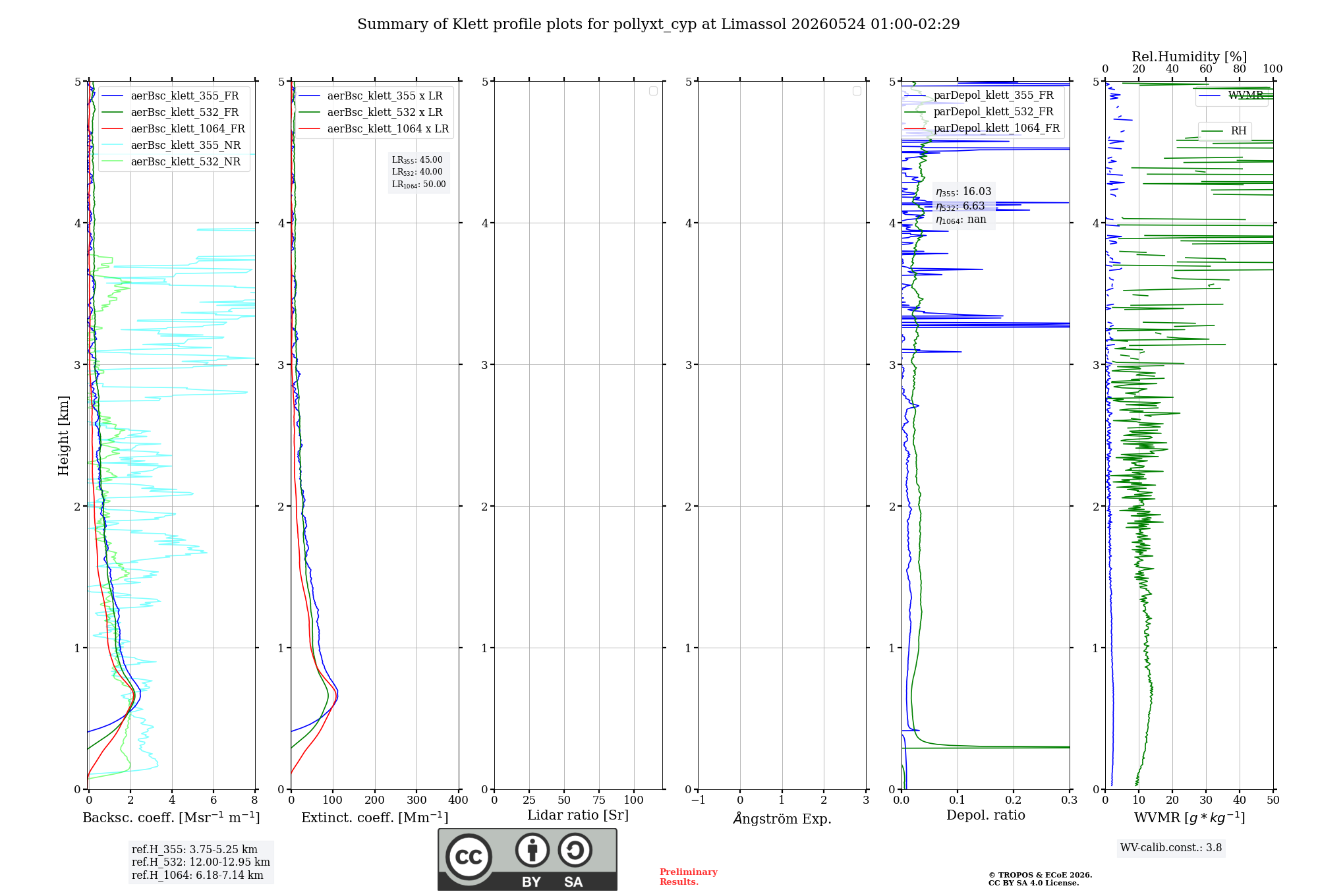Click the LR1064: 50.00 annotation
1318x896 pixels.
(x=419, y=184)
